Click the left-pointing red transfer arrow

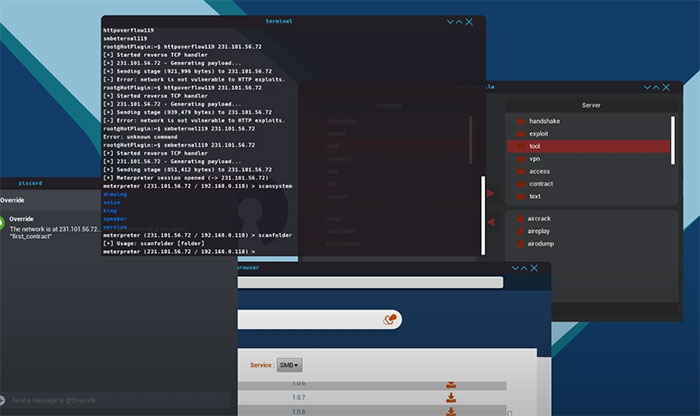click(491, 222)
